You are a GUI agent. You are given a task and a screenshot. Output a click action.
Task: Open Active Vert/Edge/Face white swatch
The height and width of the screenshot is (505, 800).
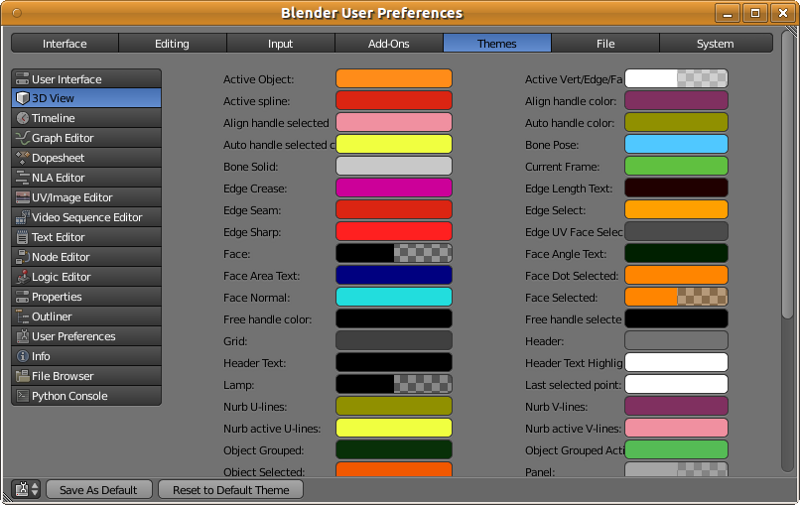pos(676,79)
